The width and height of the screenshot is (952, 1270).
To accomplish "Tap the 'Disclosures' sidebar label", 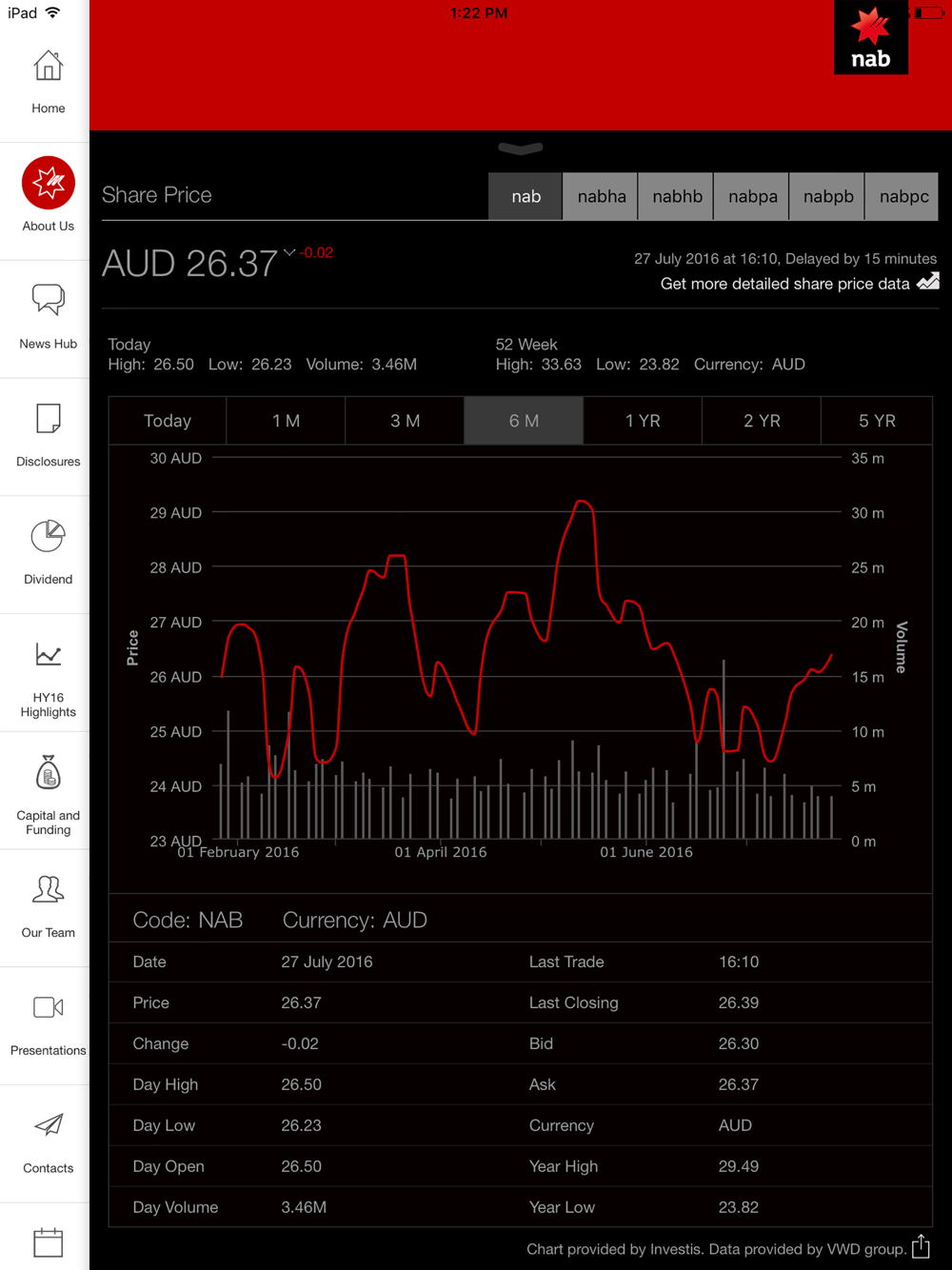I will [49, 462].
